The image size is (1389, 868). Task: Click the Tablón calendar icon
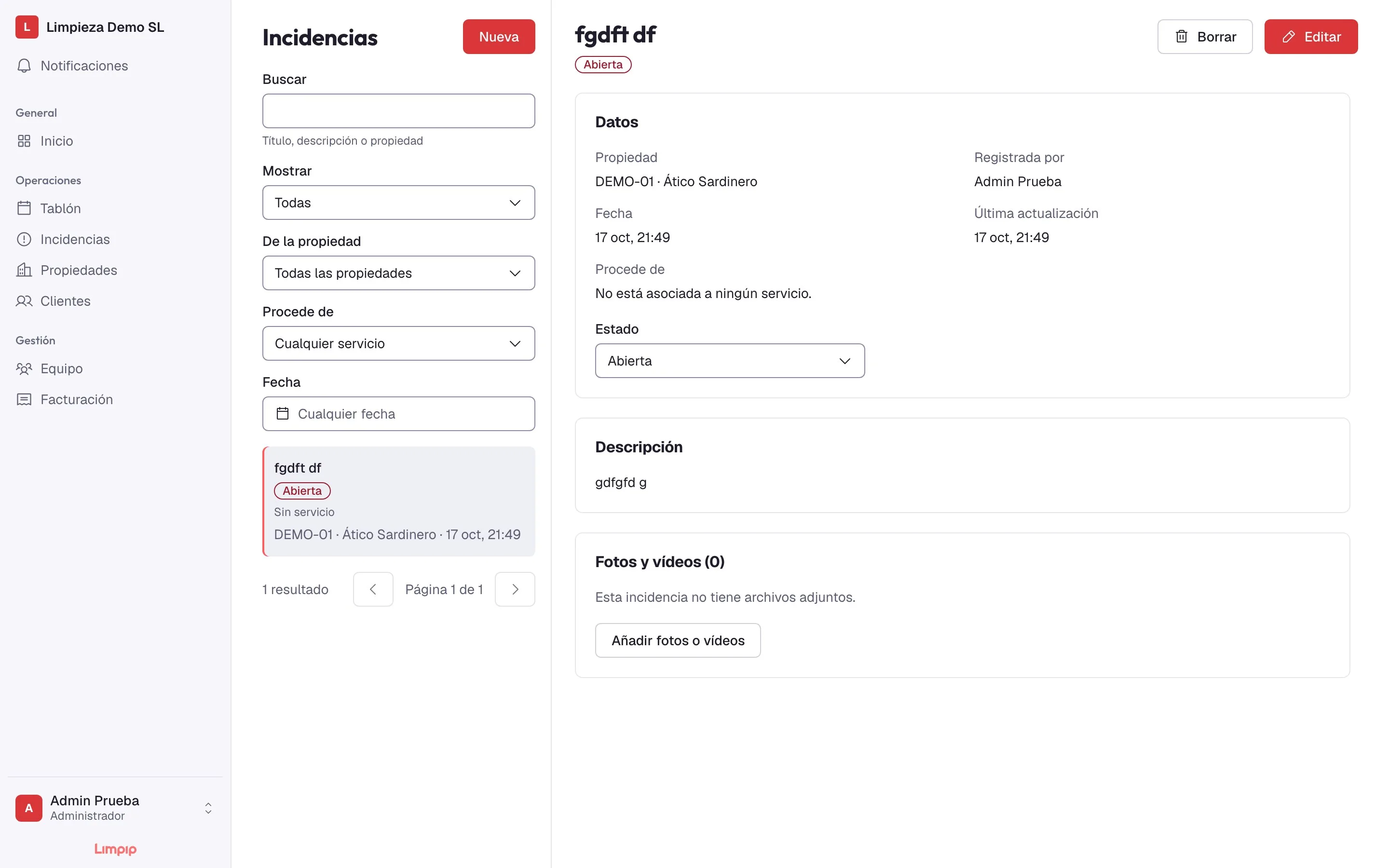click(x=24, y=208)
